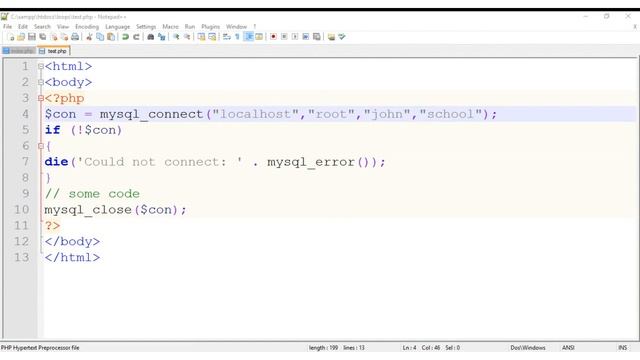Click the '// some code' comment
This screenshot has height=360, width=640.
[92, 194]
